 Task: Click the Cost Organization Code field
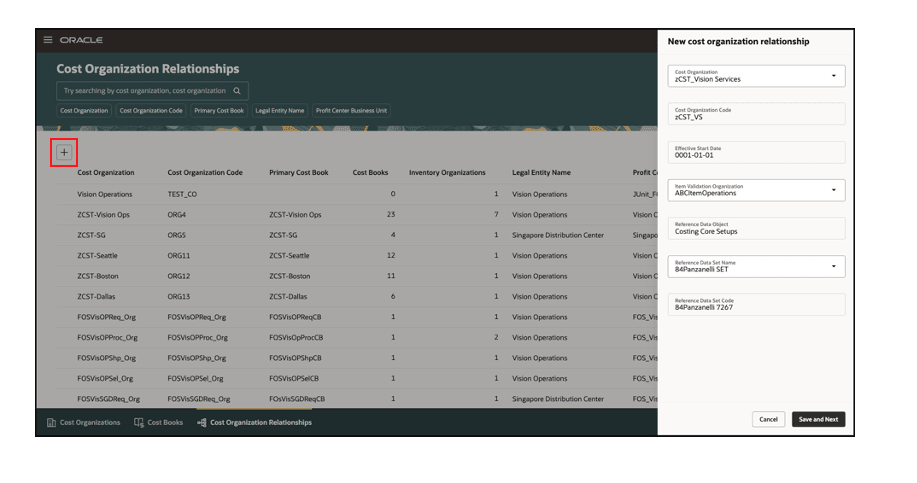point(756,114)
